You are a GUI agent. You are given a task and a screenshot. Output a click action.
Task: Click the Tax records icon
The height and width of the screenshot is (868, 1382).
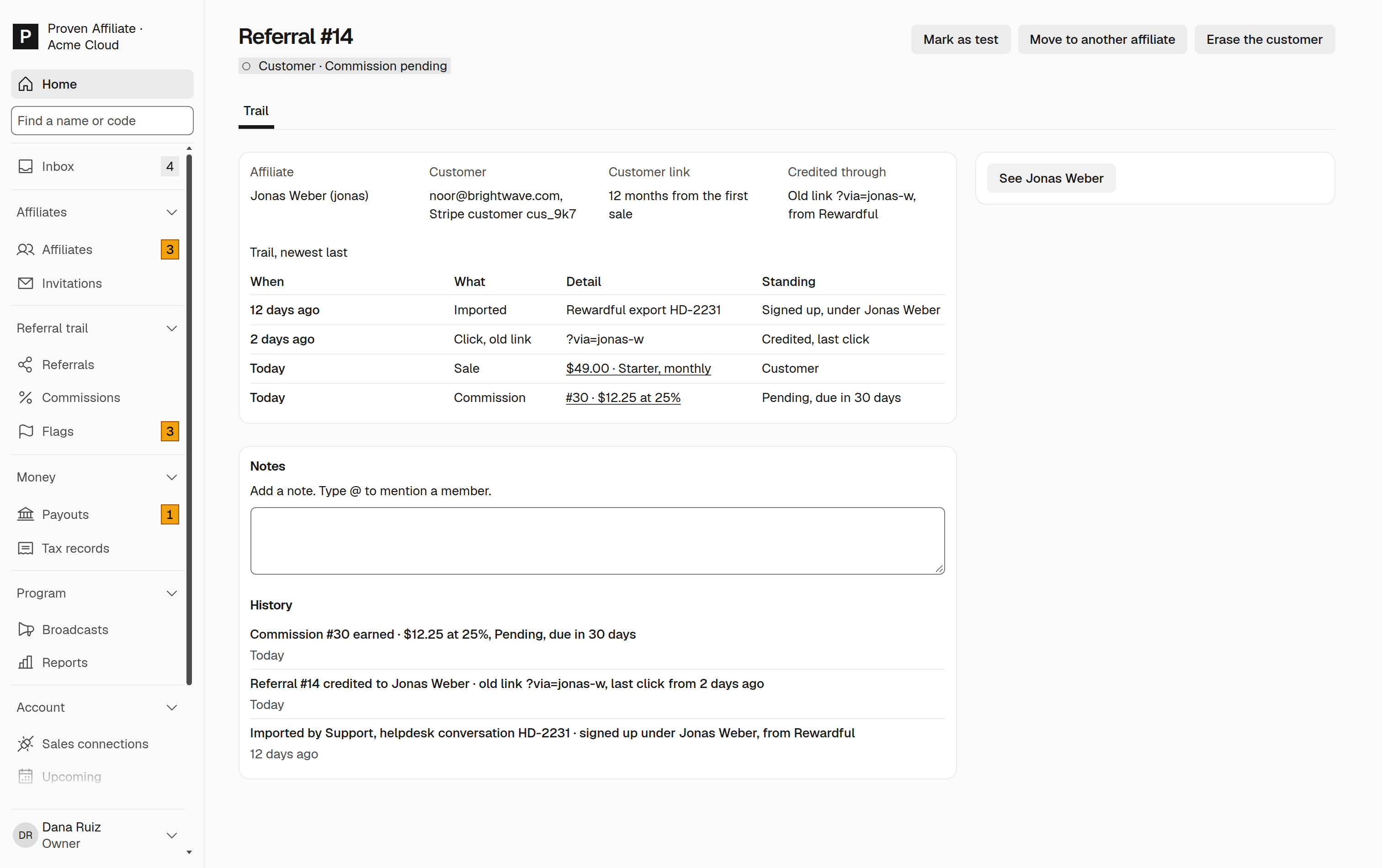(26, 549)
